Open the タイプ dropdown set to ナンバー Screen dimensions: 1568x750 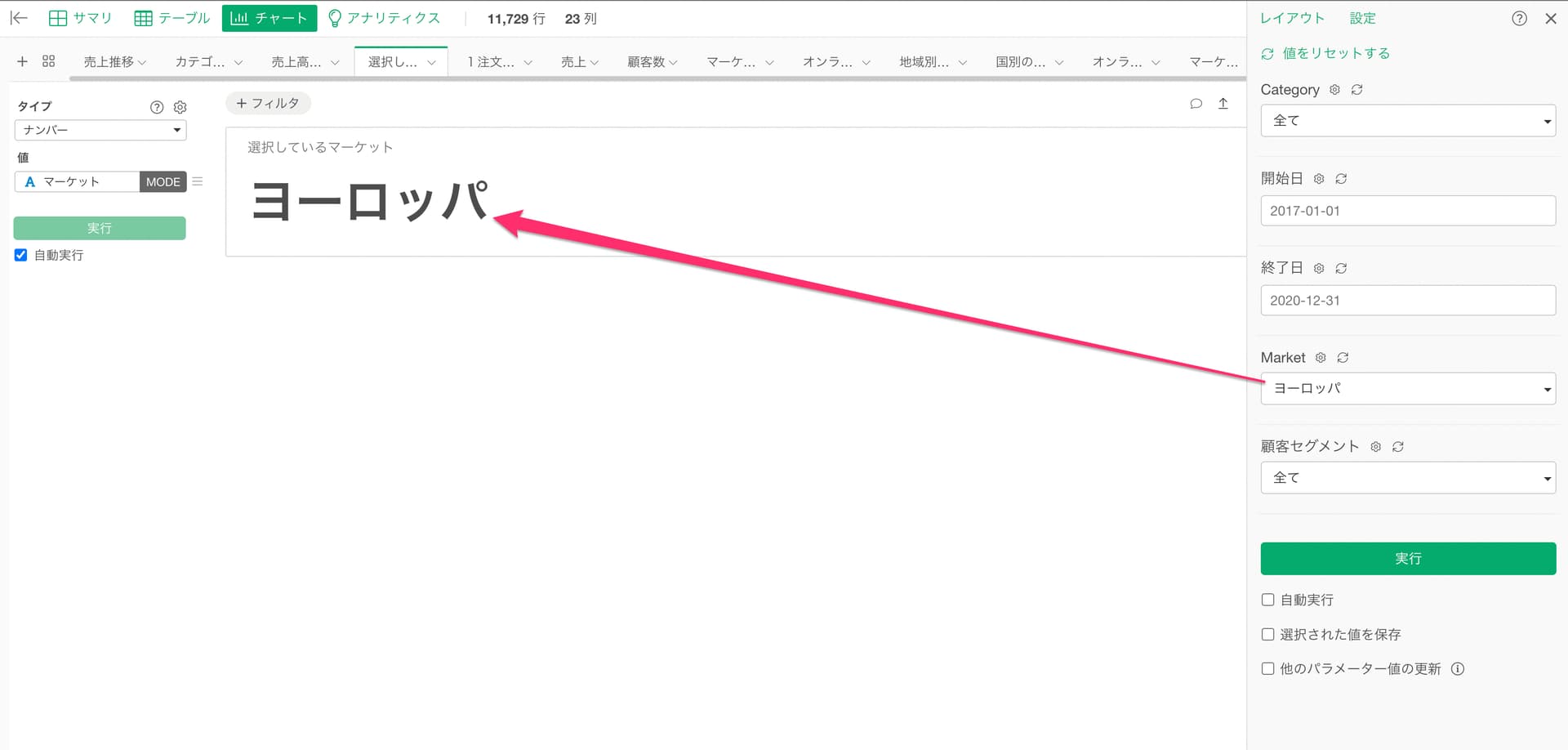[x=100, y=130]
